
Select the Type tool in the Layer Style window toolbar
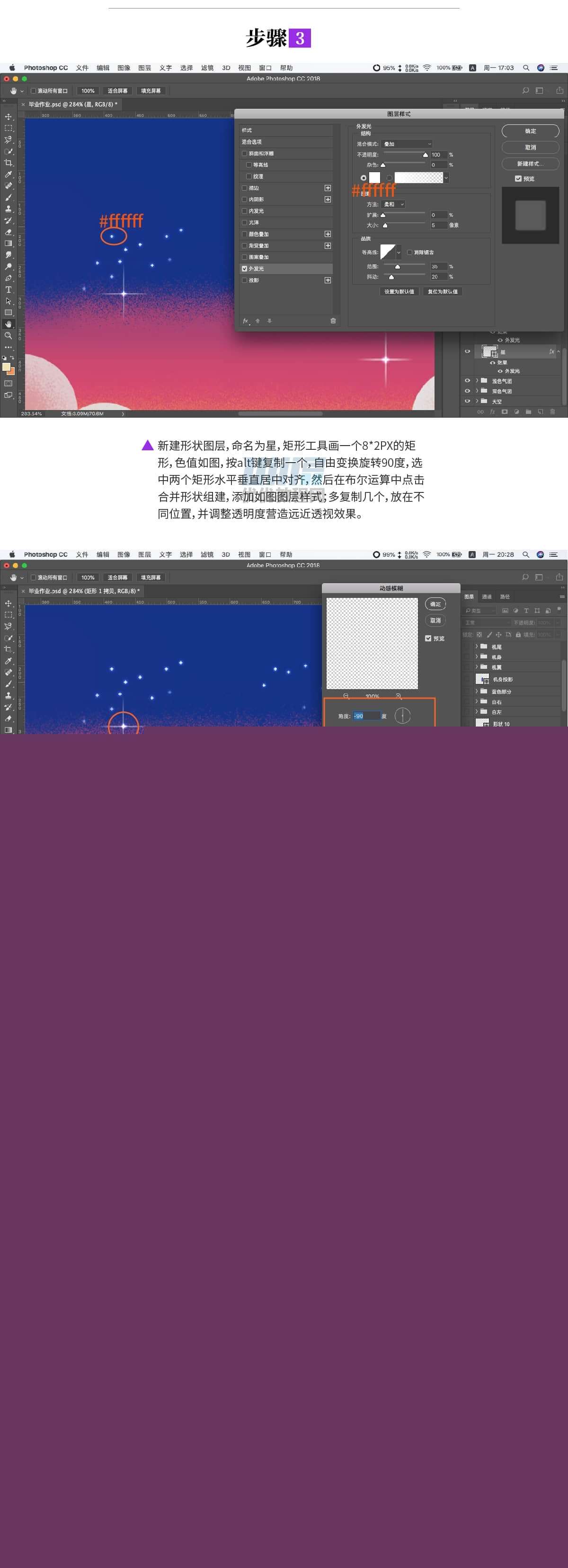[9, 290]
